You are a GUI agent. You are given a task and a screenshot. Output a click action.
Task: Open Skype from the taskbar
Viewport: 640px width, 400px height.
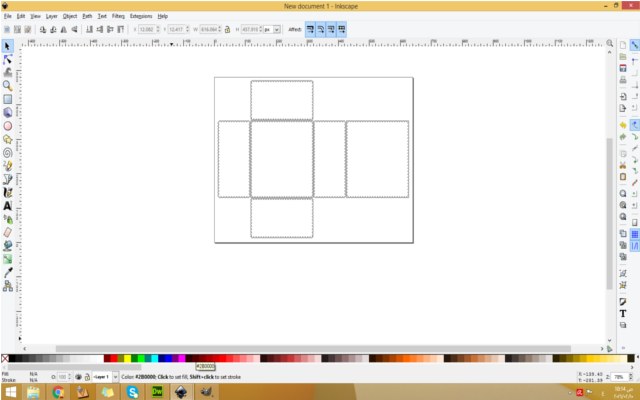133,392
